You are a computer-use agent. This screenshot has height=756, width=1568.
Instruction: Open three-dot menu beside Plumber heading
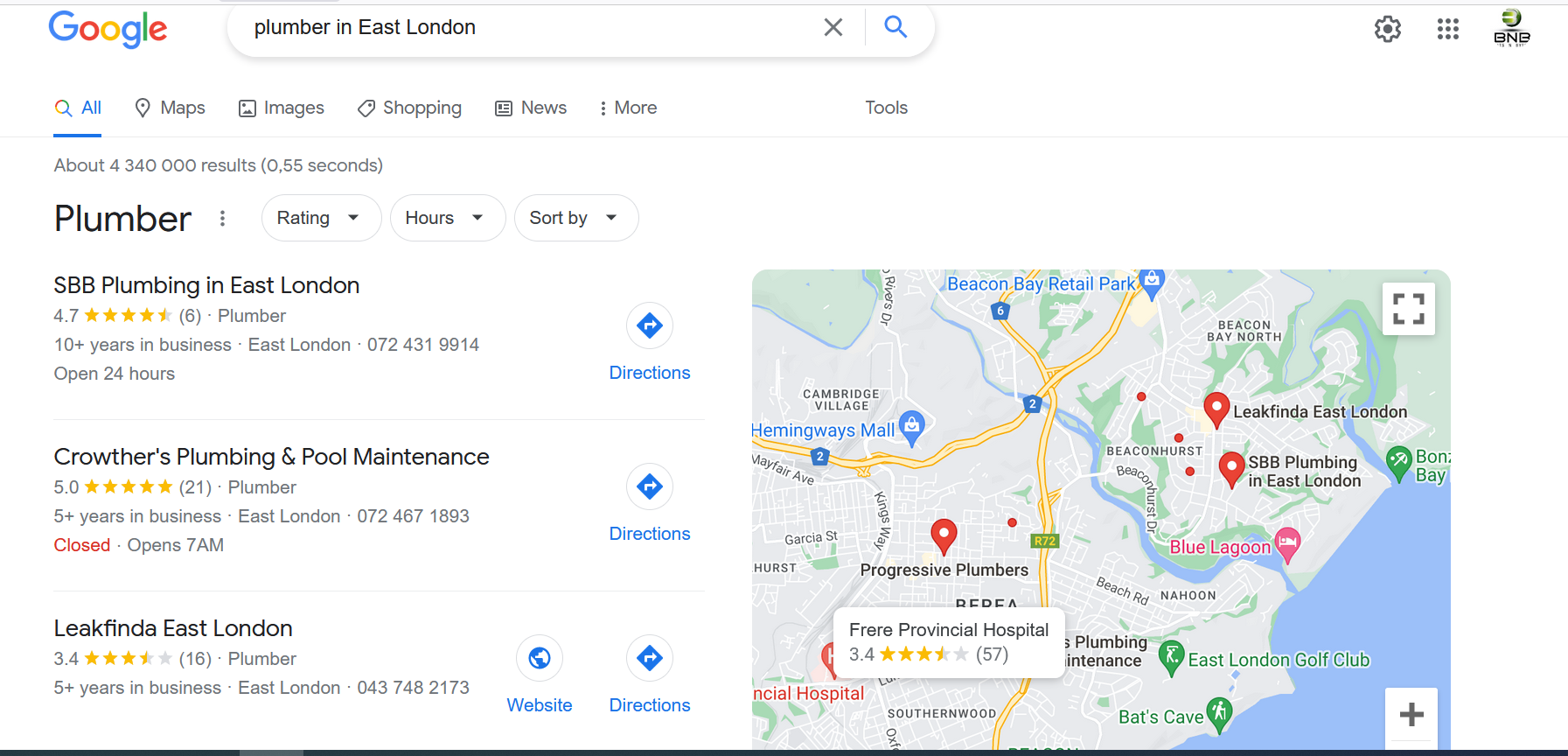click(x=223, y=218)
